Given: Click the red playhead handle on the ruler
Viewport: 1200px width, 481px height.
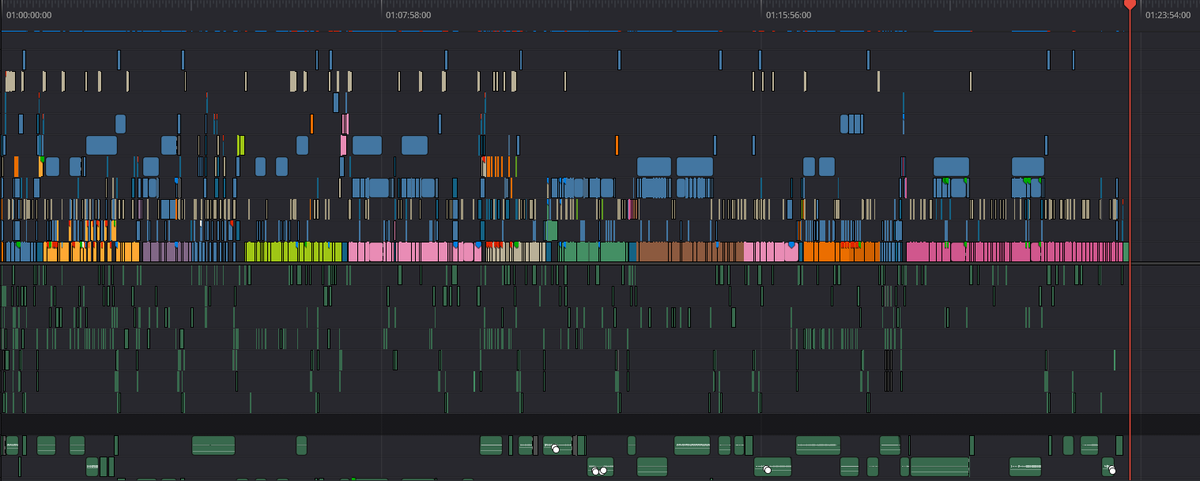Looking at the screenshot, I should pos(1129,5).
